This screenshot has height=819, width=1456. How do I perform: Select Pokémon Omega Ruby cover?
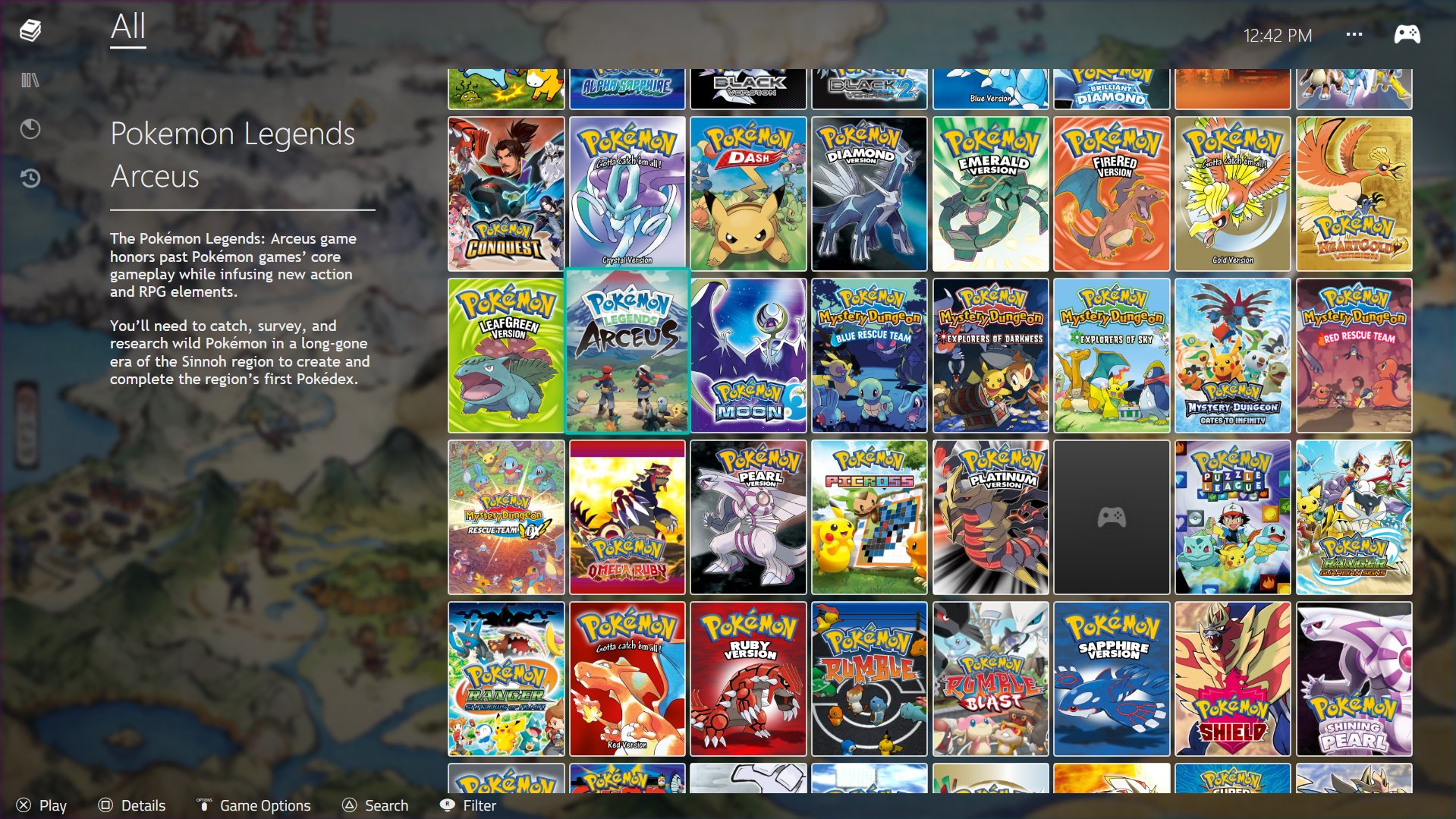[x=627, y=517]
